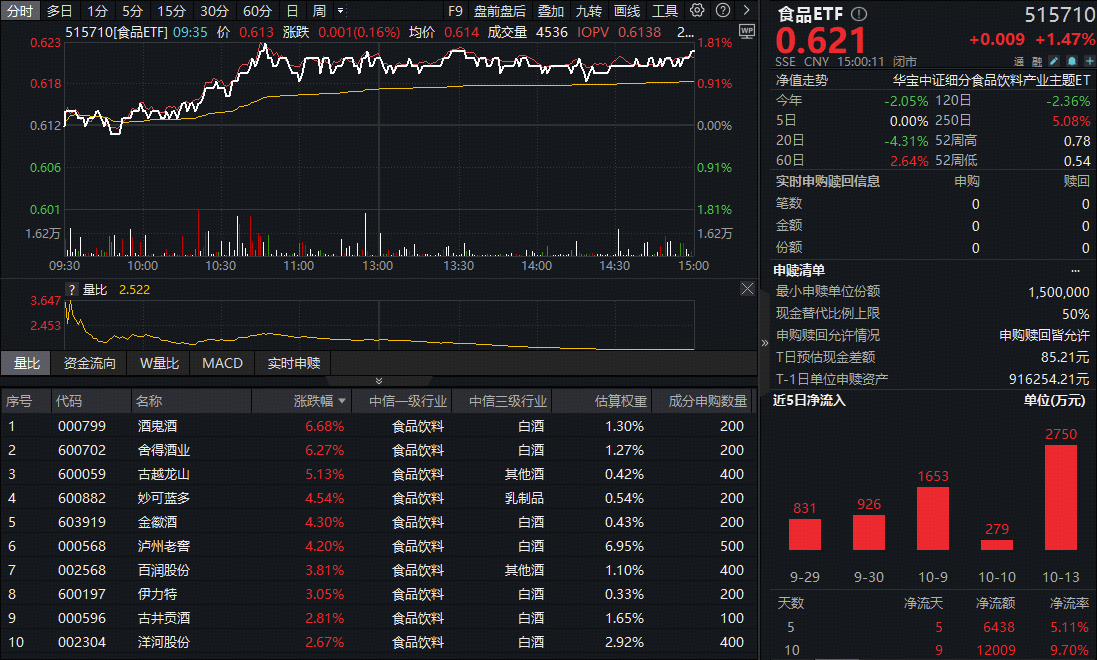Image resolution: width=1097 pixels, height=660 pixels.
Task: Click the help question mark in top toolbar
Action: coord(723,11)
